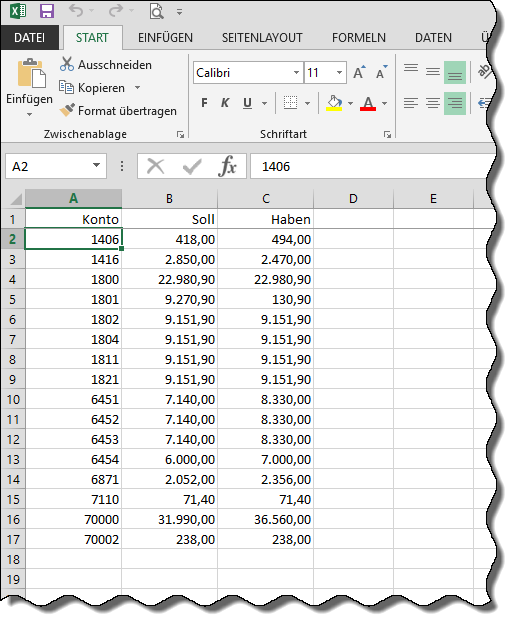Click the increase font size icon
The height and width of the screenshot is (622, 513).
click(359, 72)
